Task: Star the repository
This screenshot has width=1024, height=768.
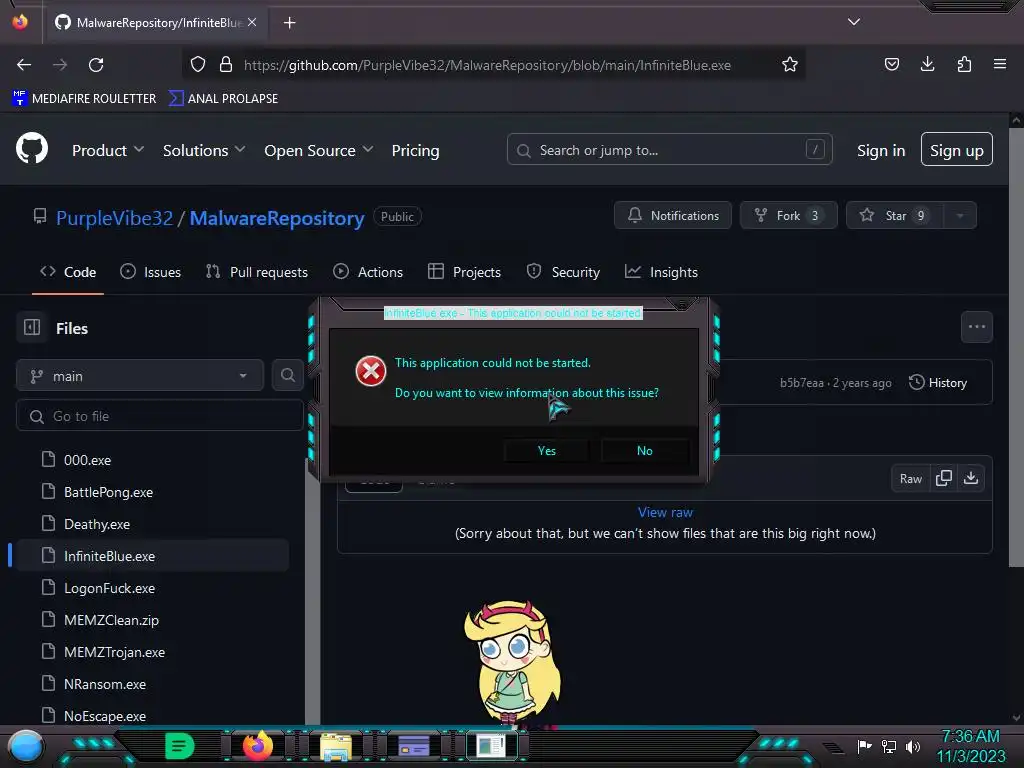Action: point(894,216)
